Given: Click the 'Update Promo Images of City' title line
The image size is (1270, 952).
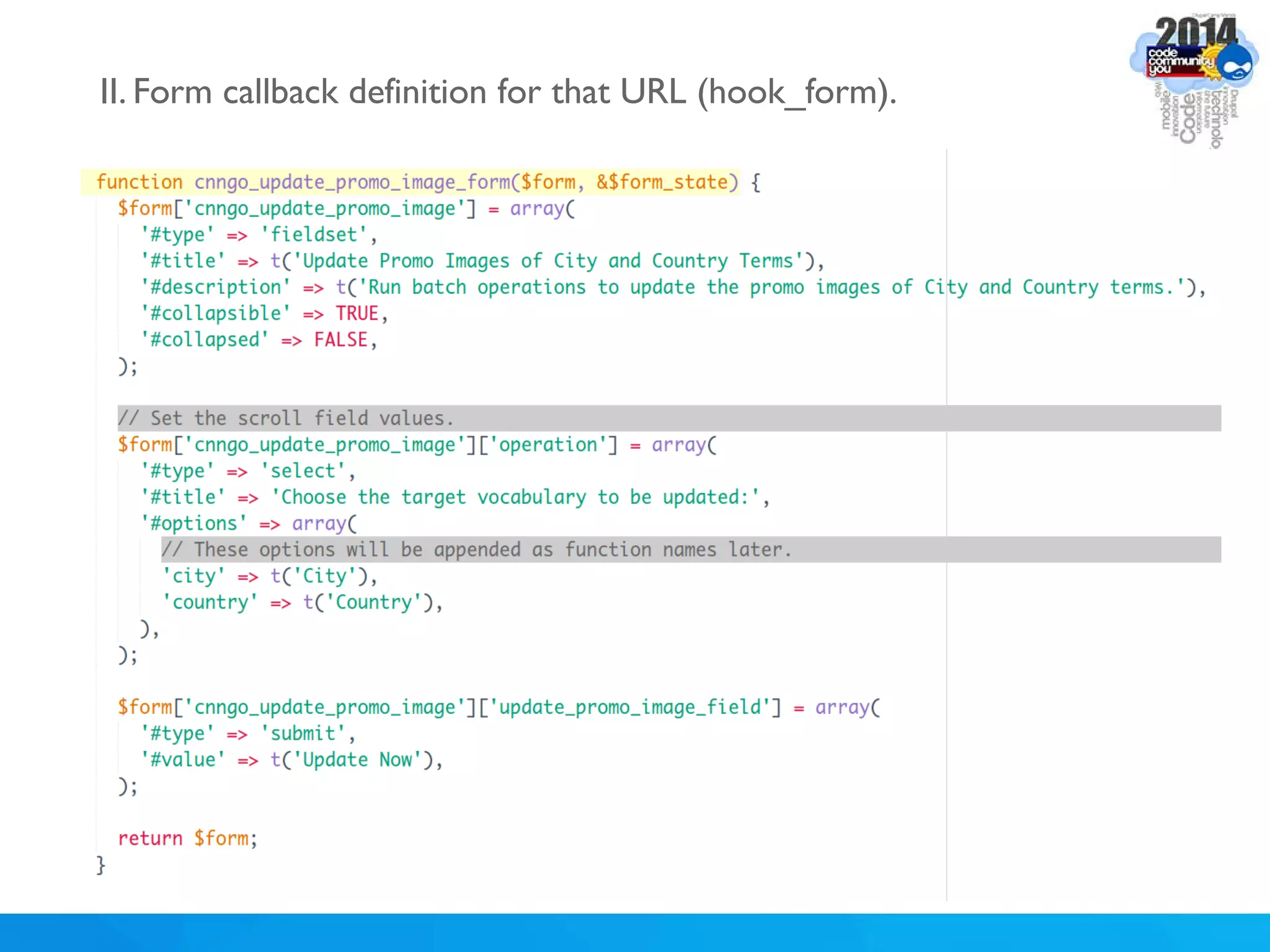Looking at the screenshot, I should click(482, 261).
